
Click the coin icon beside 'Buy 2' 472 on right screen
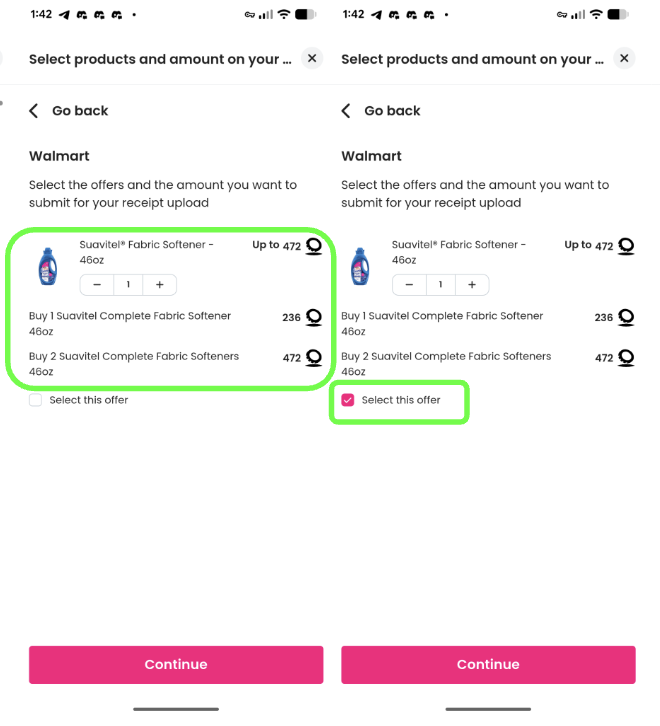point(626,357)
